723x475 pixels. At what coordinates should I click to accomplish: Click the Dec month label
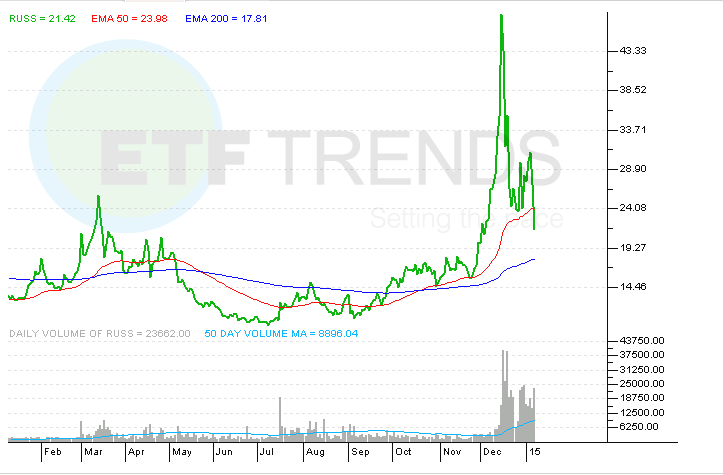coord(492,452)
